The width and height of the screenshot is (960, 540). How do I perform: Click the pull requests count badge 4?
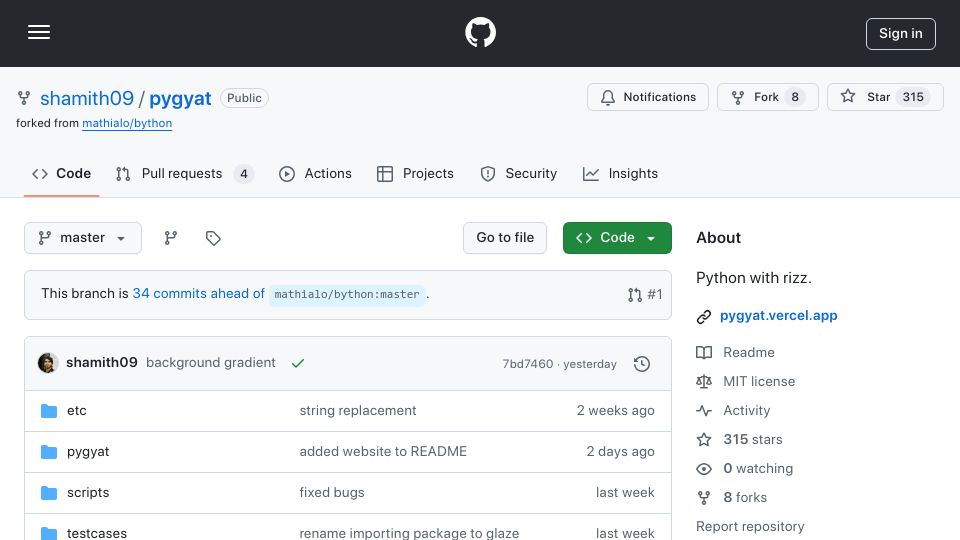pos(244,174)
